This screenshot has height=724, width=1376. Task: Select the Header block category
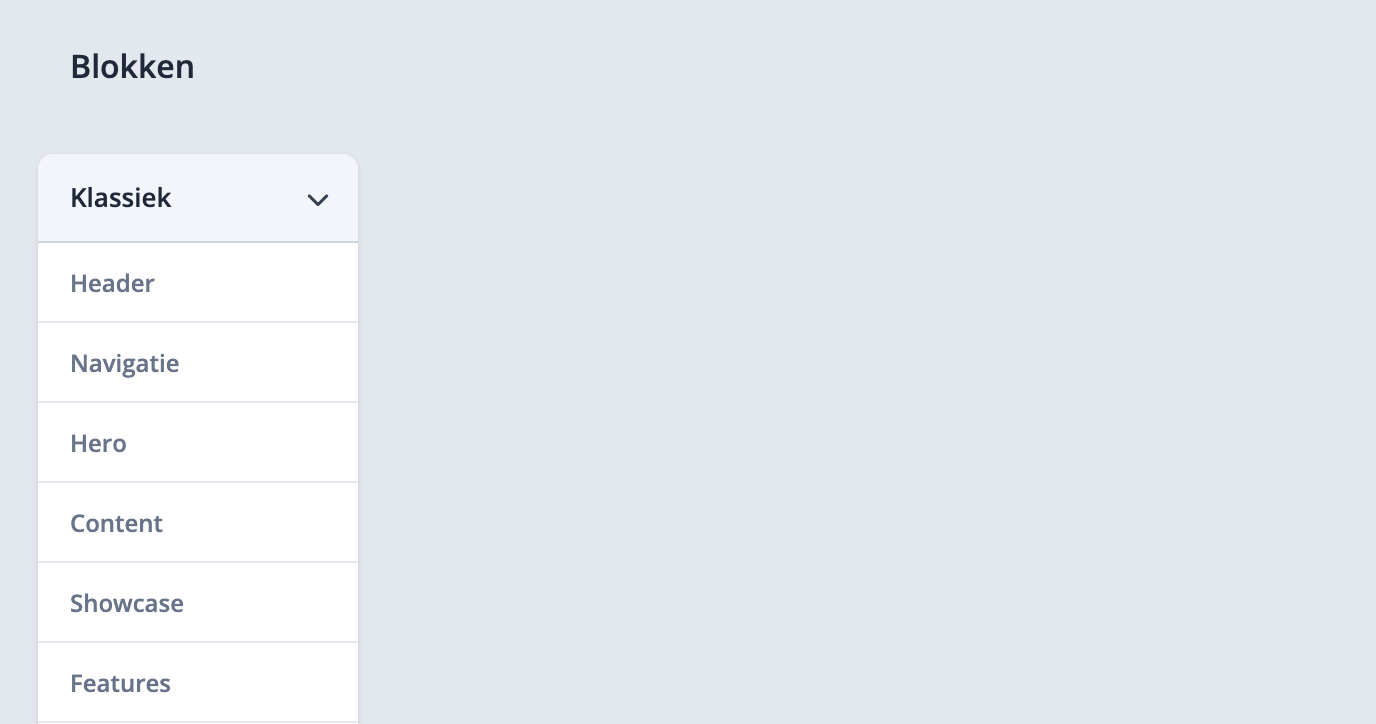tap(198, 283)
